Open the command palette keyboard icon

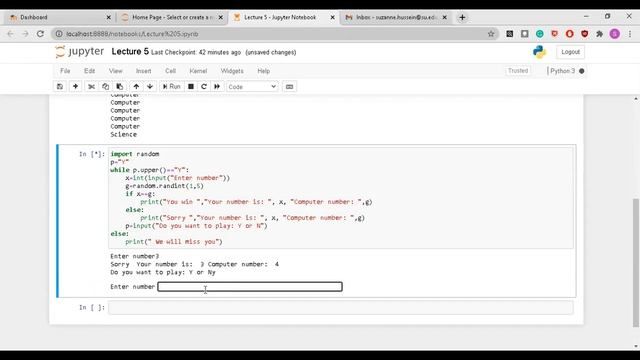point(289,87)
